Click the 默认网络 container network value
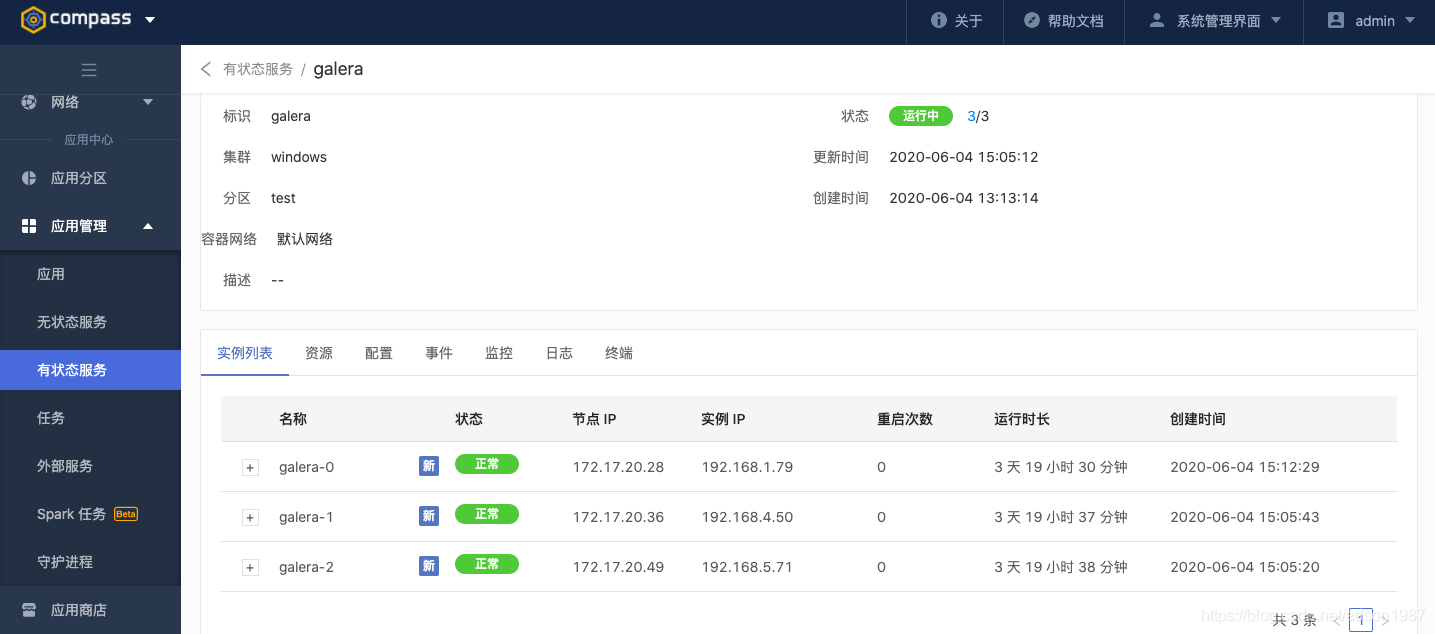 305,239
